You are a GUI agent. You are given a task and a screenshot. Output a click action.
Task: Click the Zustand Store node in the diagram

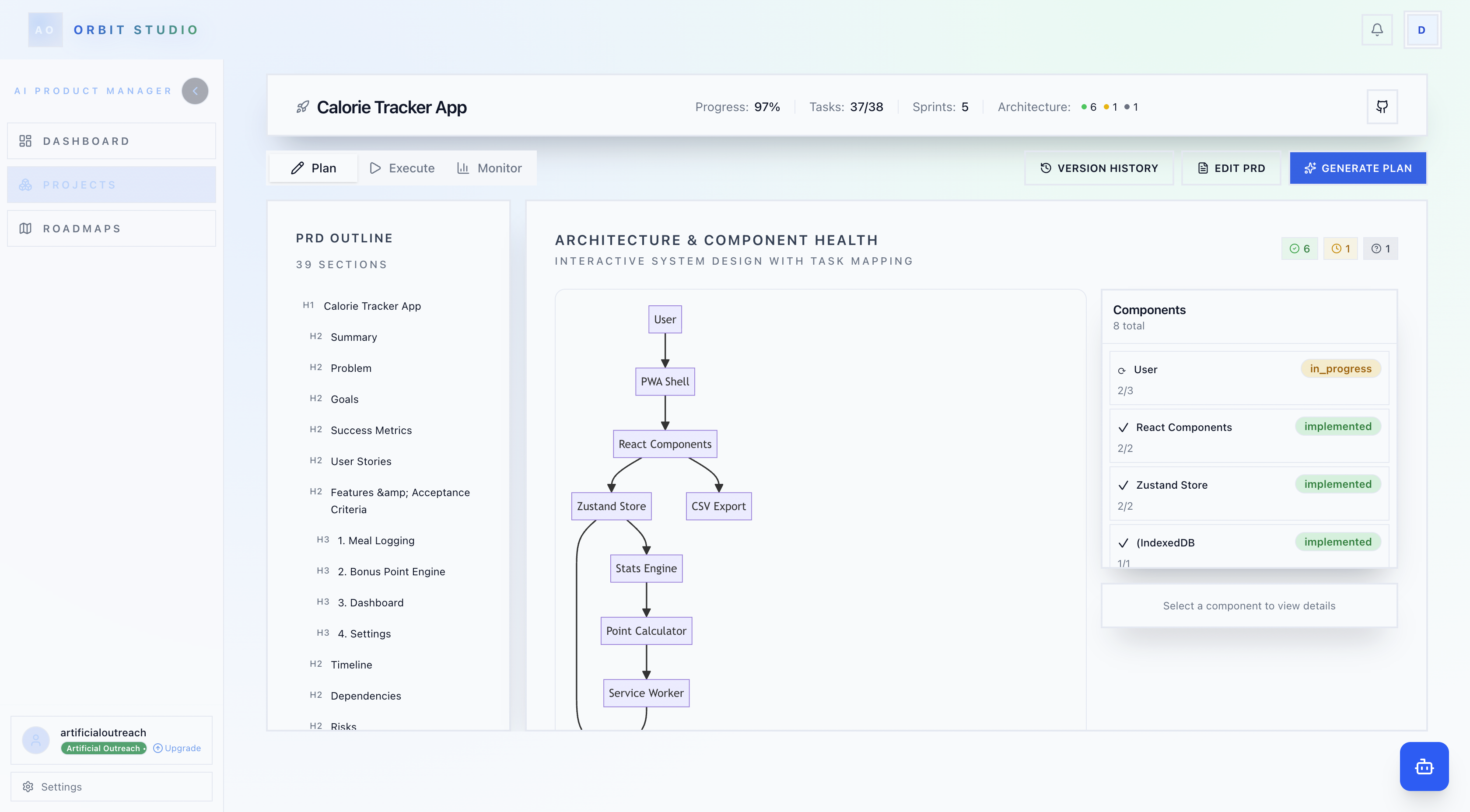[611, 506]
